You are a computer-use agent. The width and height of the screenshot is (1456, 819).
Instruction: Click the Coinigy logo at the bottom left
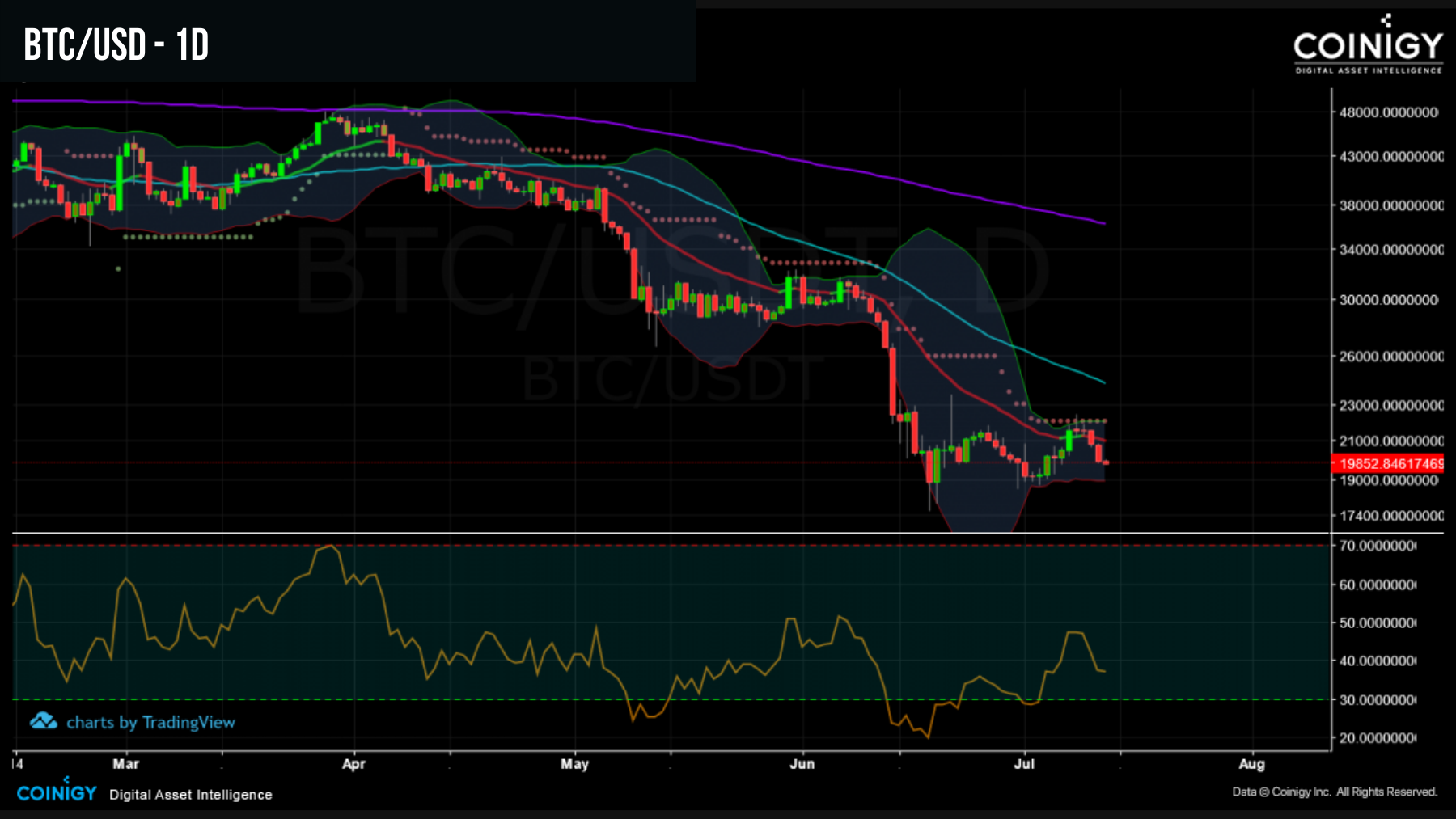(55, 794)
